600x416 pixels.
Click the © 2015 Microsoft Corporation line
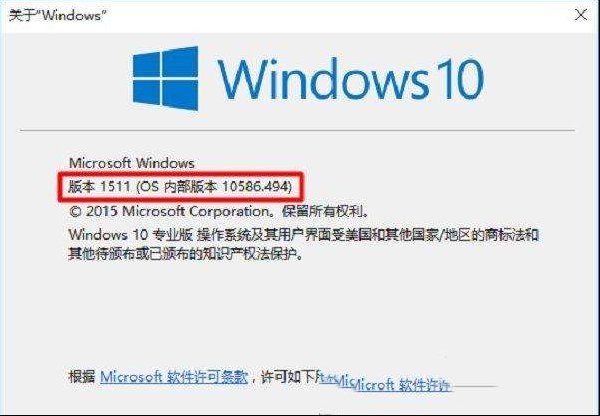(x=170, y=211)
